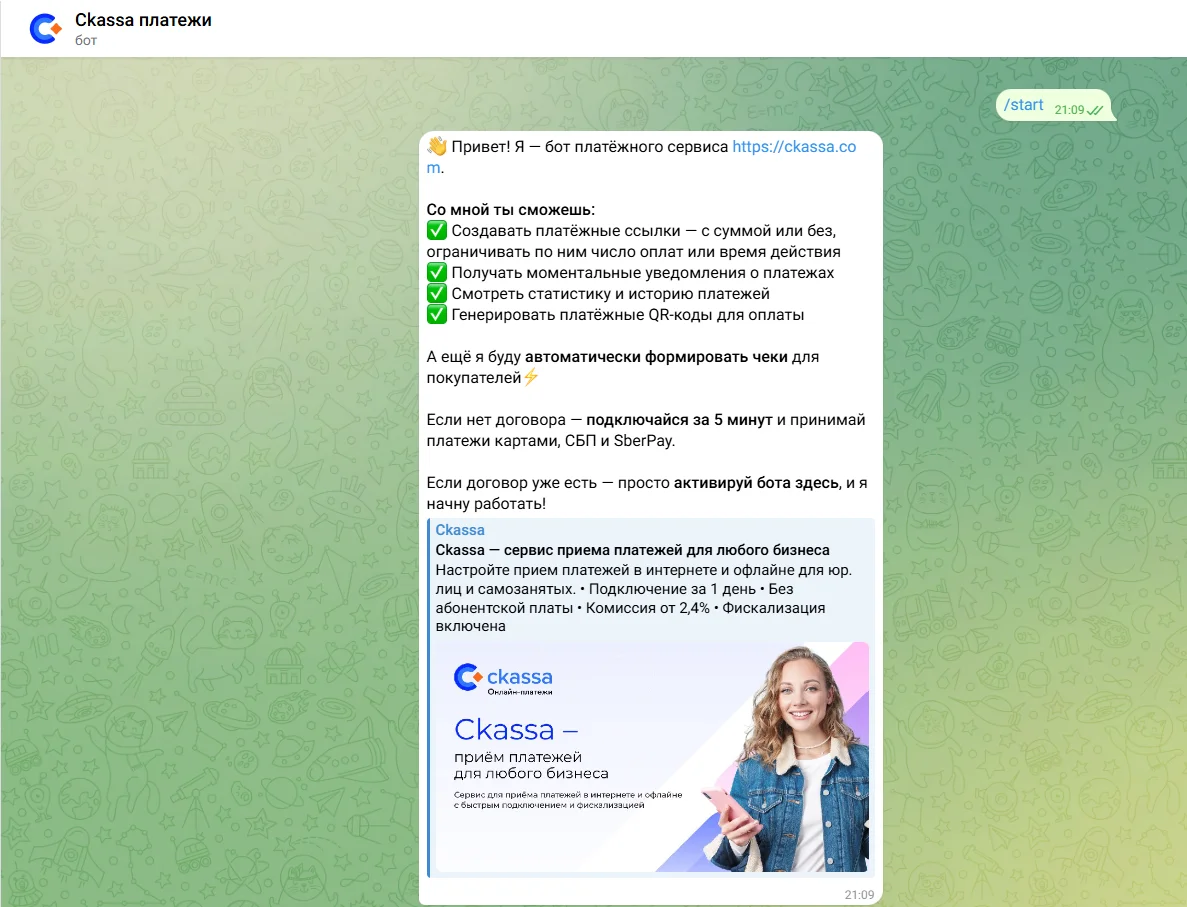Click the preview description mentioning «Комиссия от 2,4%»
1187x907 pixels.
click(x=643, y=598)
